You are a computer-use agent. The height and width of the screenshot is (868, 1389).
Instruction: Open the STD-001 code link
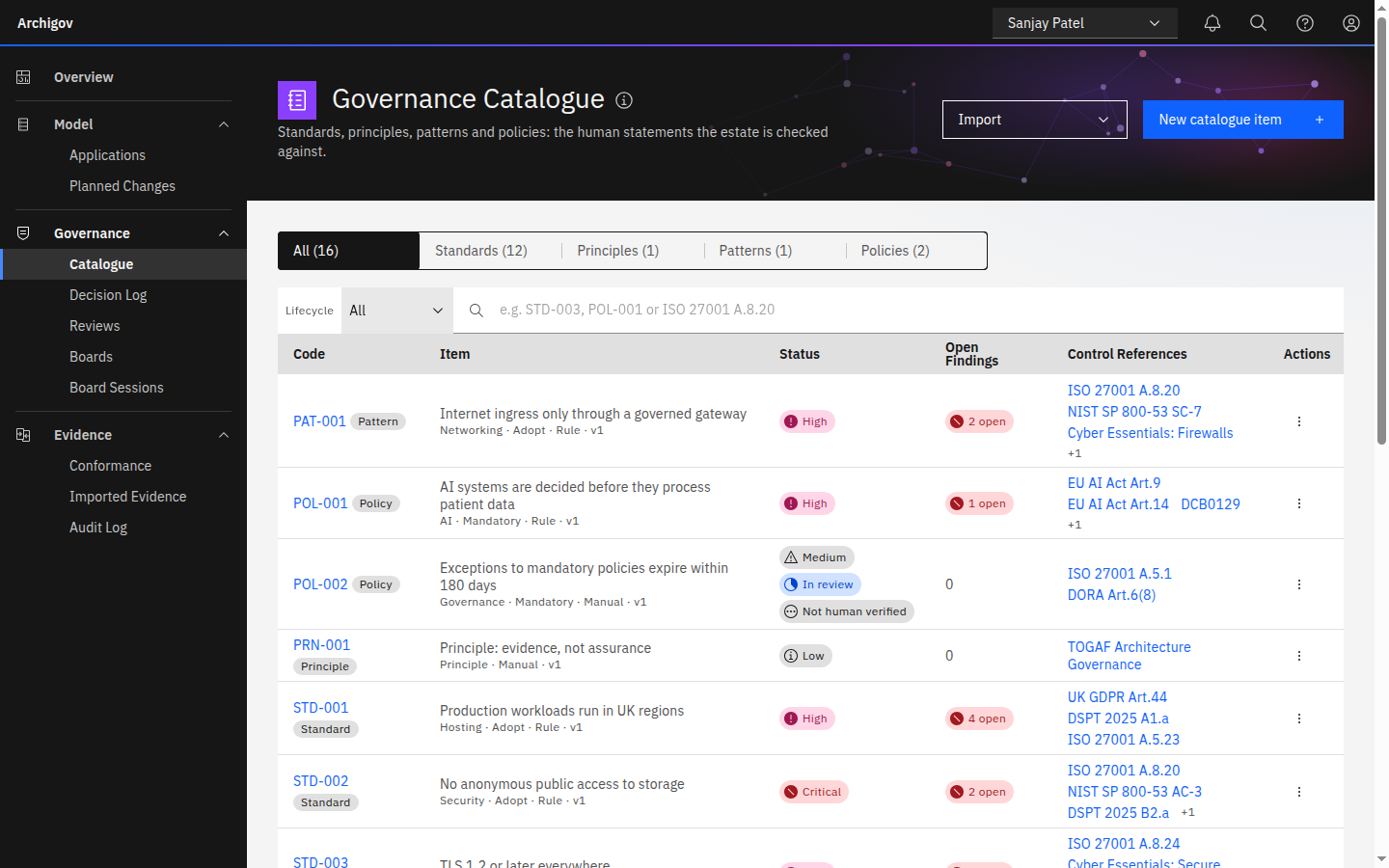[x=321, y=708]
